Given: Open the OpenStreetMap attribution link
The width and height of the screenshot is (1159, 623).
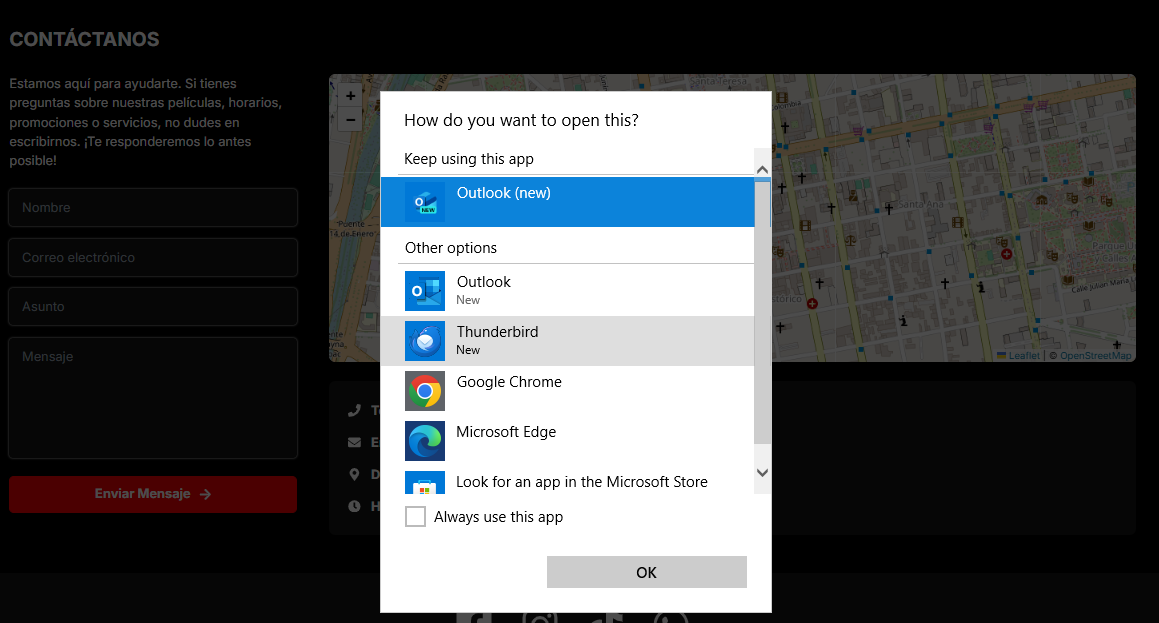Looking at the screenshot, I should [1095, 356].
